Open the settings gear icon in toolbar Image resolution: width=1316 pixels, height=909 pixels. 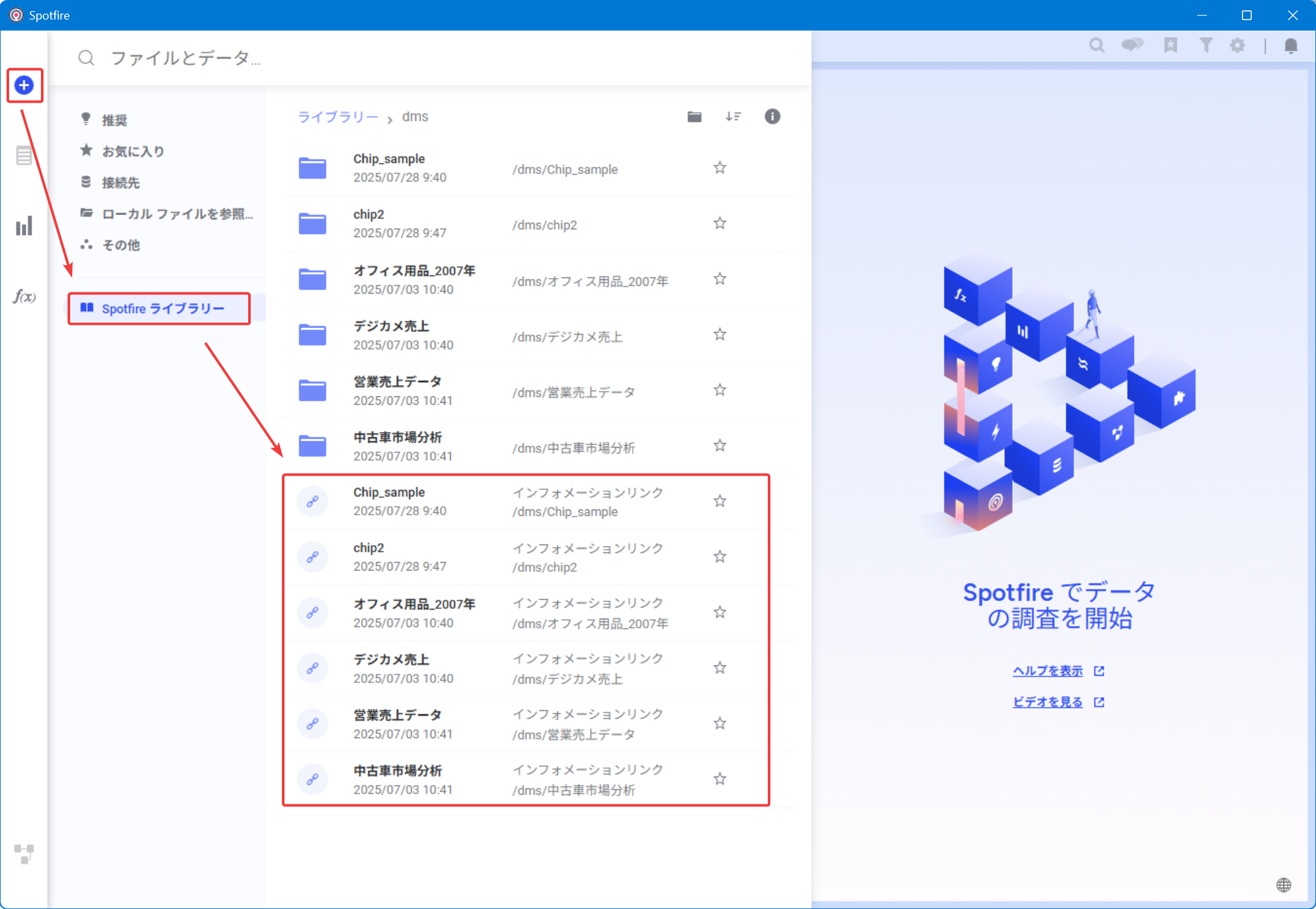pos(1238,45)
